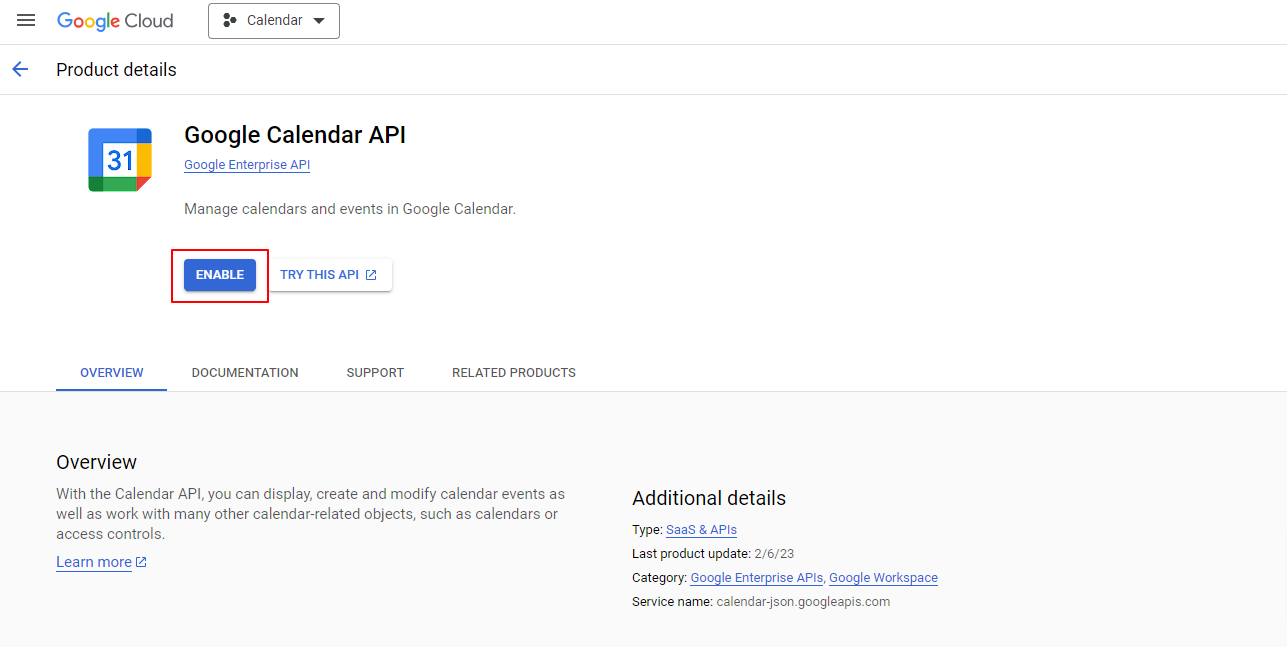Click the Additional details heading

(709, 498)
